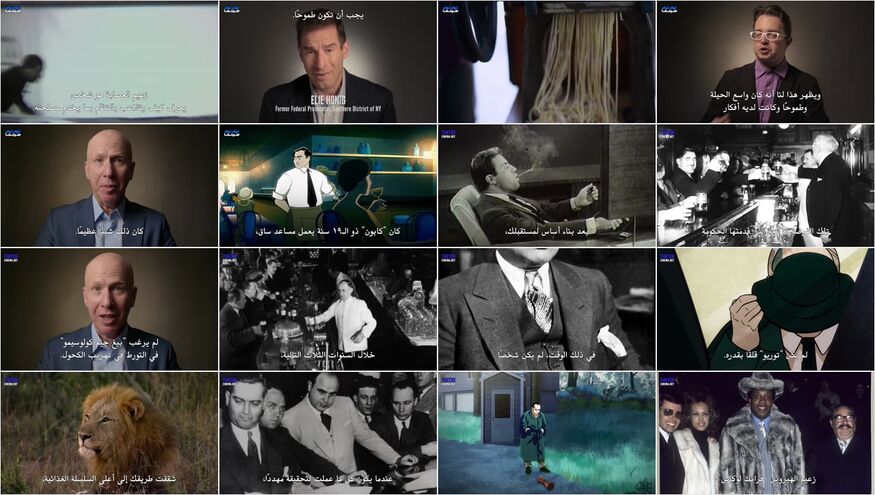Viewport: 875px width, 495px height.
Task: Open the animated green hat covering face thumbnail
Action: (766, 309)
